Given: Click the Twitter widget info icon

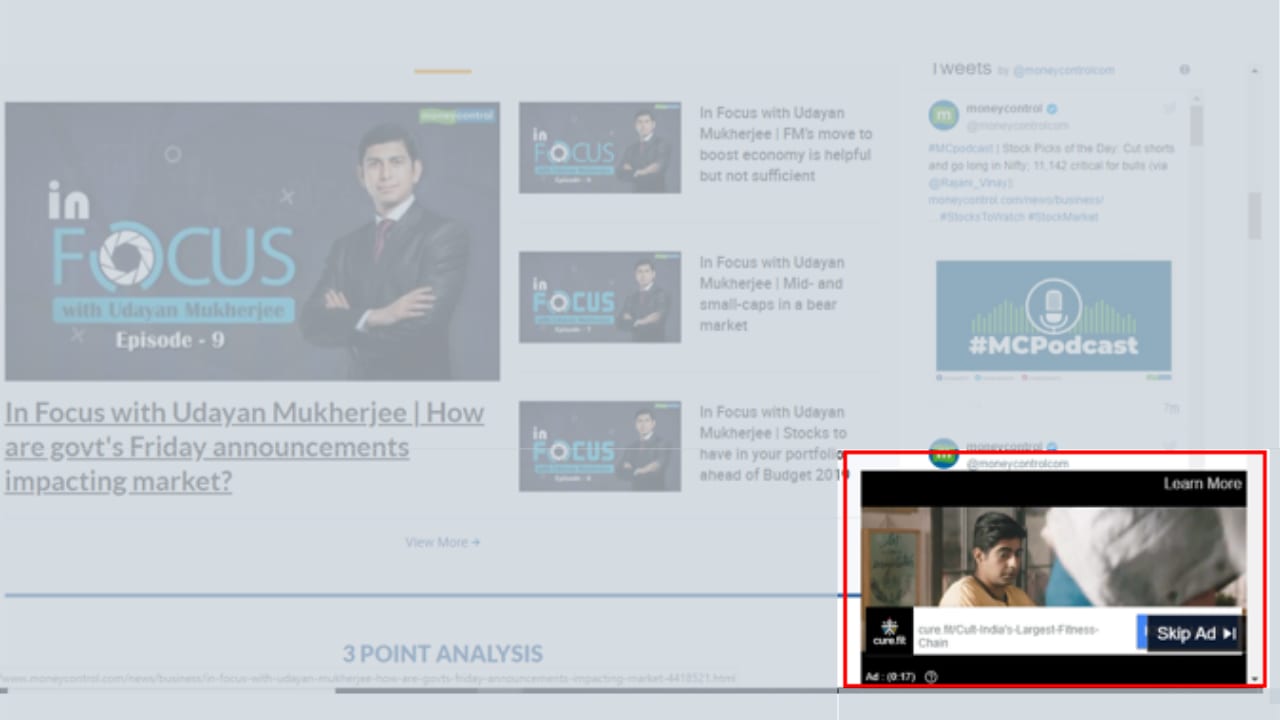Looking at the screenshot, I should [x=1185, y=70].
